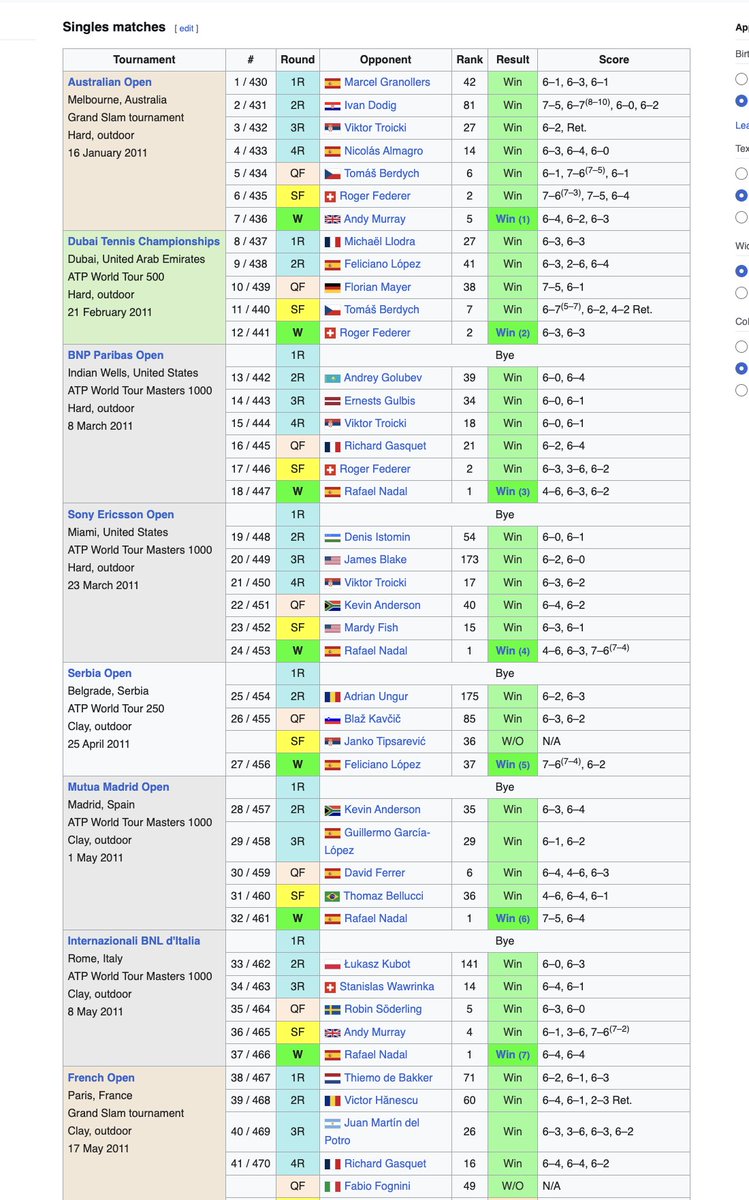Click the Serbia flag beside Janko Tipsarević
The width and height of the screenshot is (749, 1200).
point(332,741)
